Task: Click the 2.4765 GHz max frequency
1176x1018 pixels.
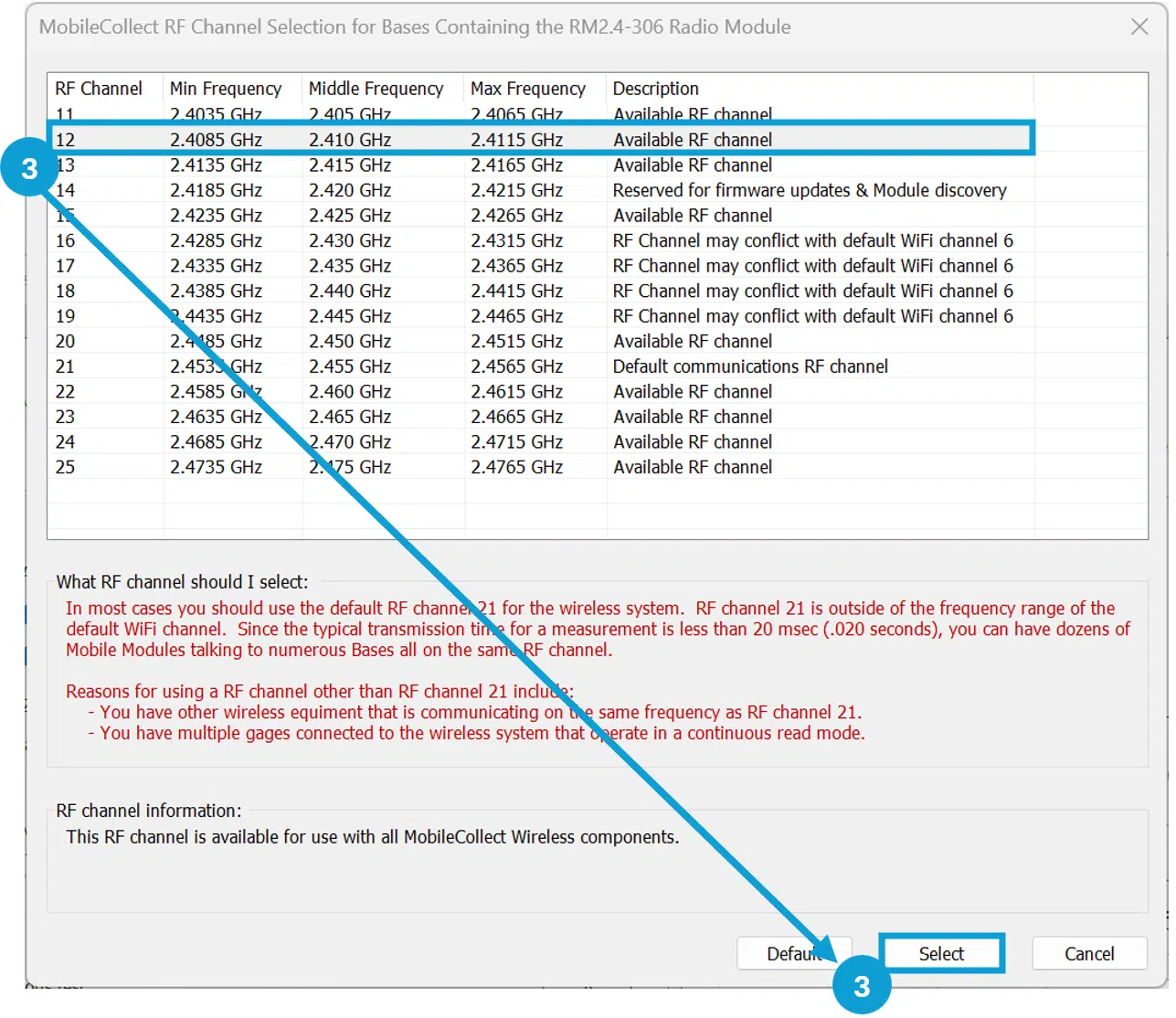Action: (x=516, y=467)
